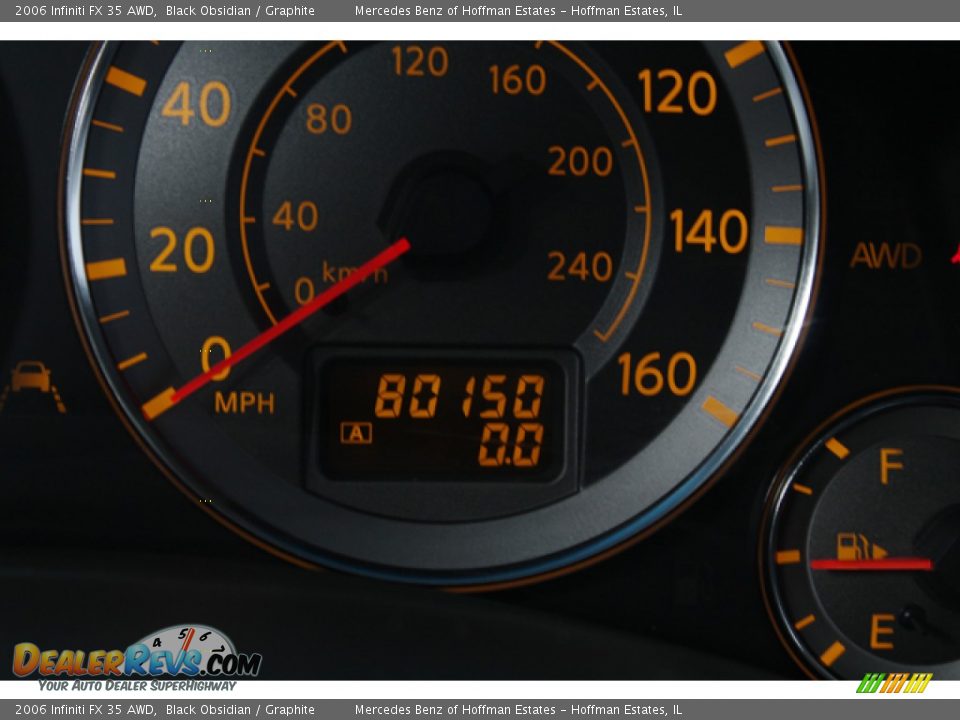Click the AWD indicator light
Screen dimensions: 960x720
pos(885,255)
